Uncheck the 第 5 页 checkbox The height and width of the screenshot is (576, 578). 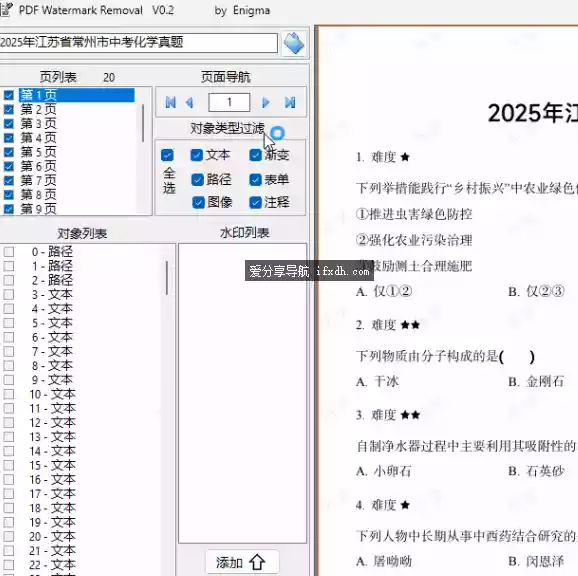tap(8, 152)
